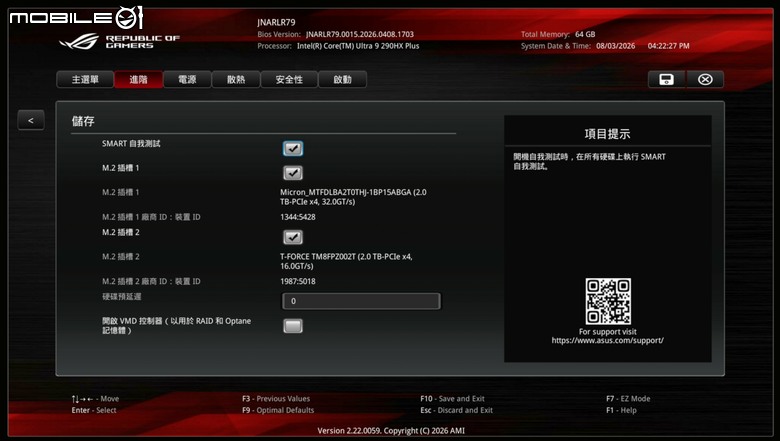The image size is (780, 441).
Task: Click the T-FORCE TM8FPZ002T drive name text
Action: (346, 262)
